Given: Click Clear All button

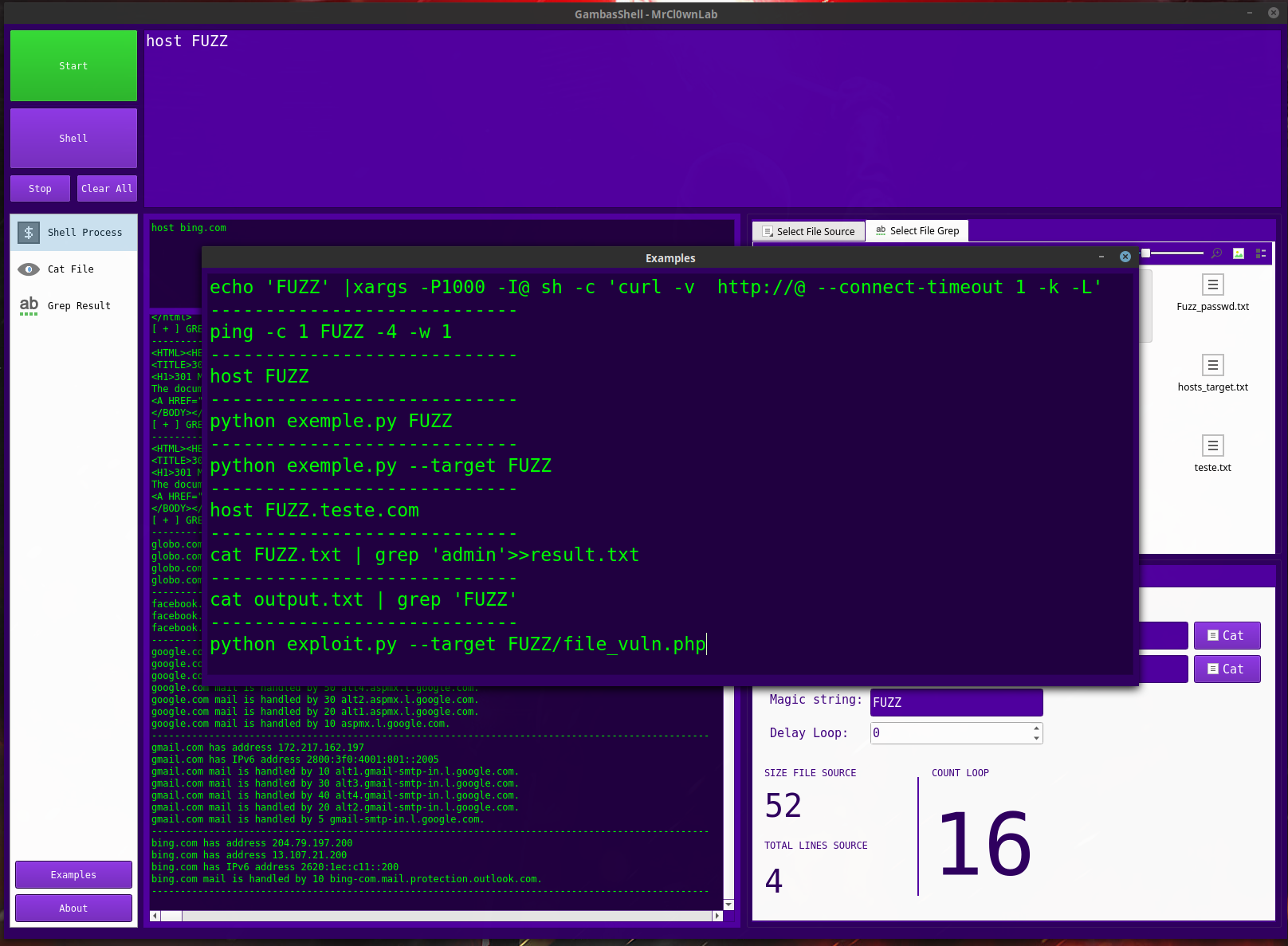Looking at the screenshot, I should [x=107, y=189].
